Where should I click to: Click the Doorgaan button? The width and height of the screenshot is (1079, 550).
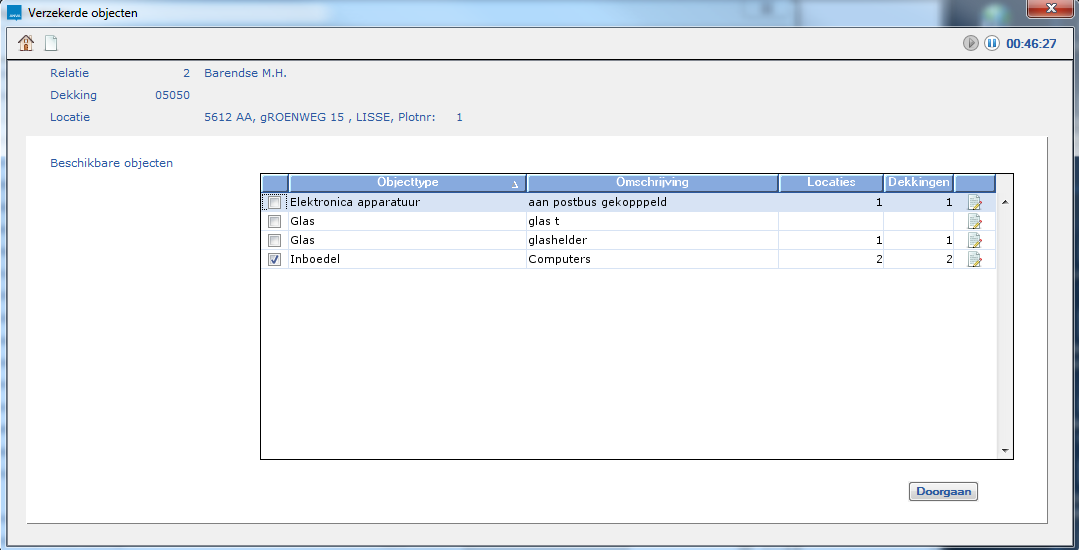click(x=943, y=492)
